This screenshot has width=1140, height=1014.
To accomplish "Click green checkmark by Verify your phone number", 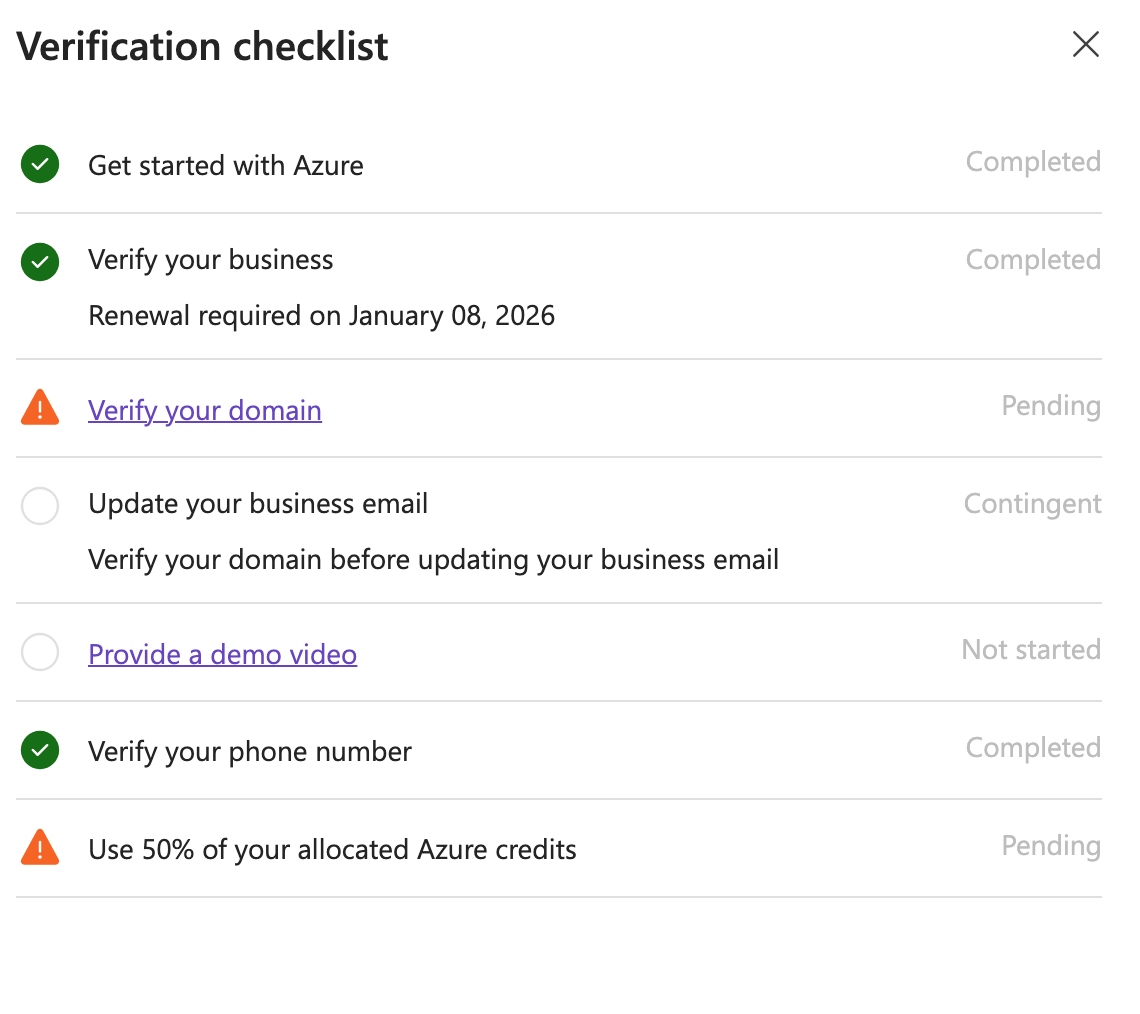I will tap(40, 750).
